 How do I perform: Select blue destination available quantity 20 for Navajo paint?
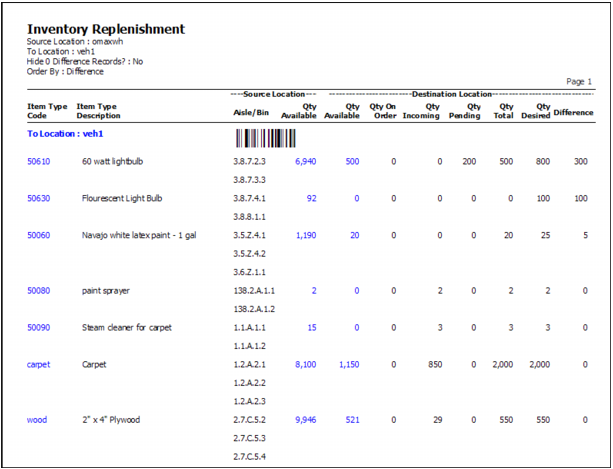tap(354, 236)
